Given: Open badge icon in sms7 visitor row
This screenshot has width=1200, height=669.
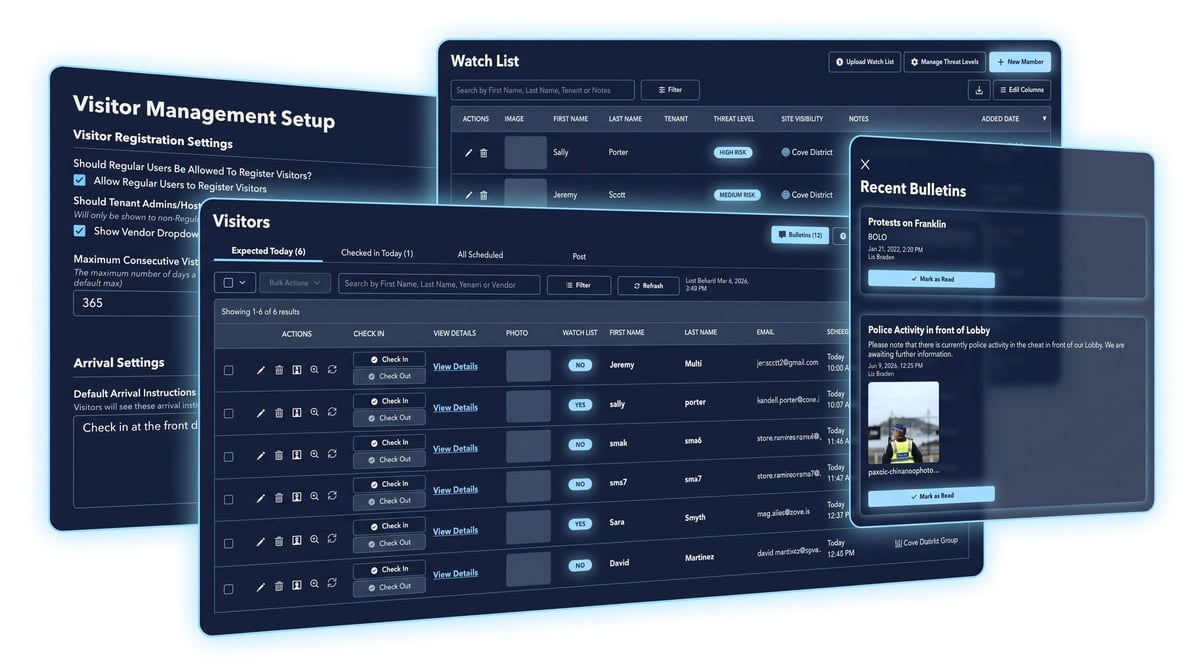Looking at the screenshot, I should click(x=297, y=496).
